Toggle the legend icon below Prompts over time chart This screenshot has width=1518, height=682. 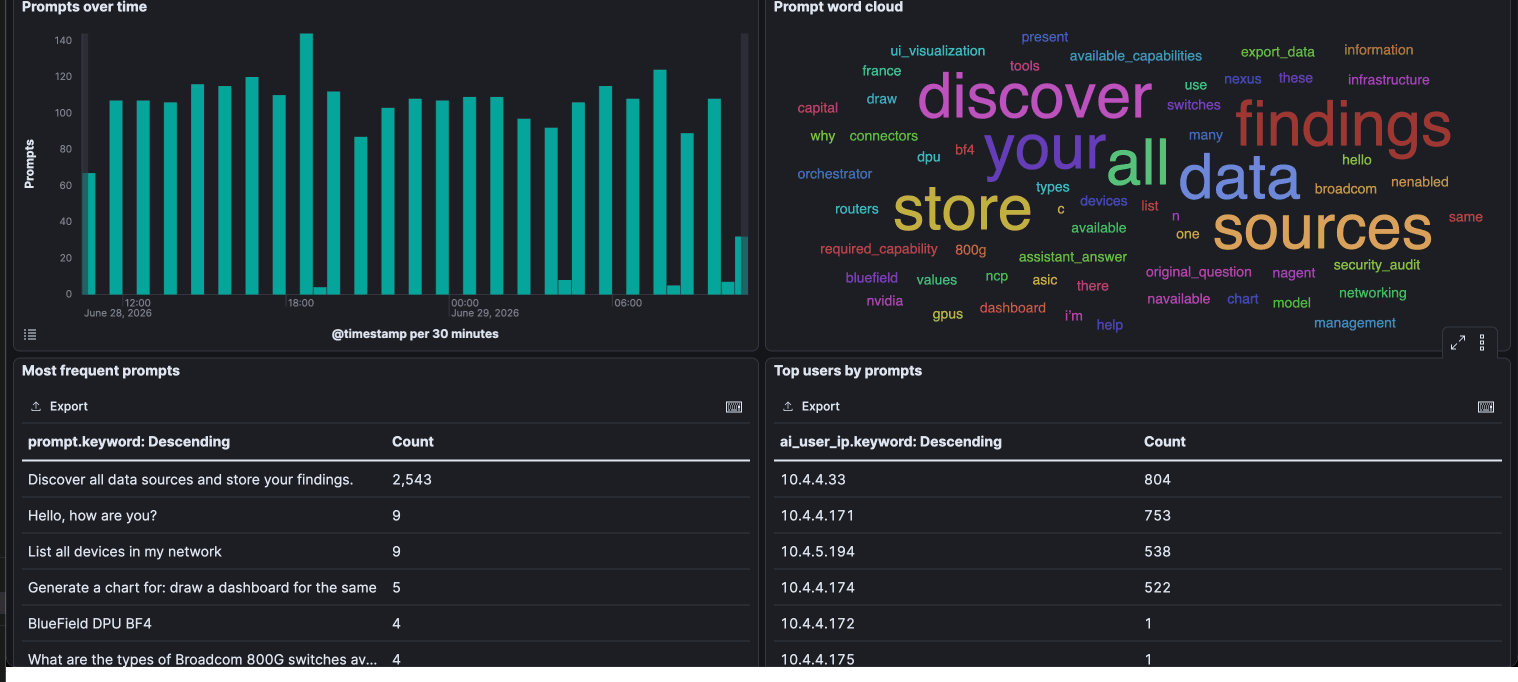coord(30,334)
